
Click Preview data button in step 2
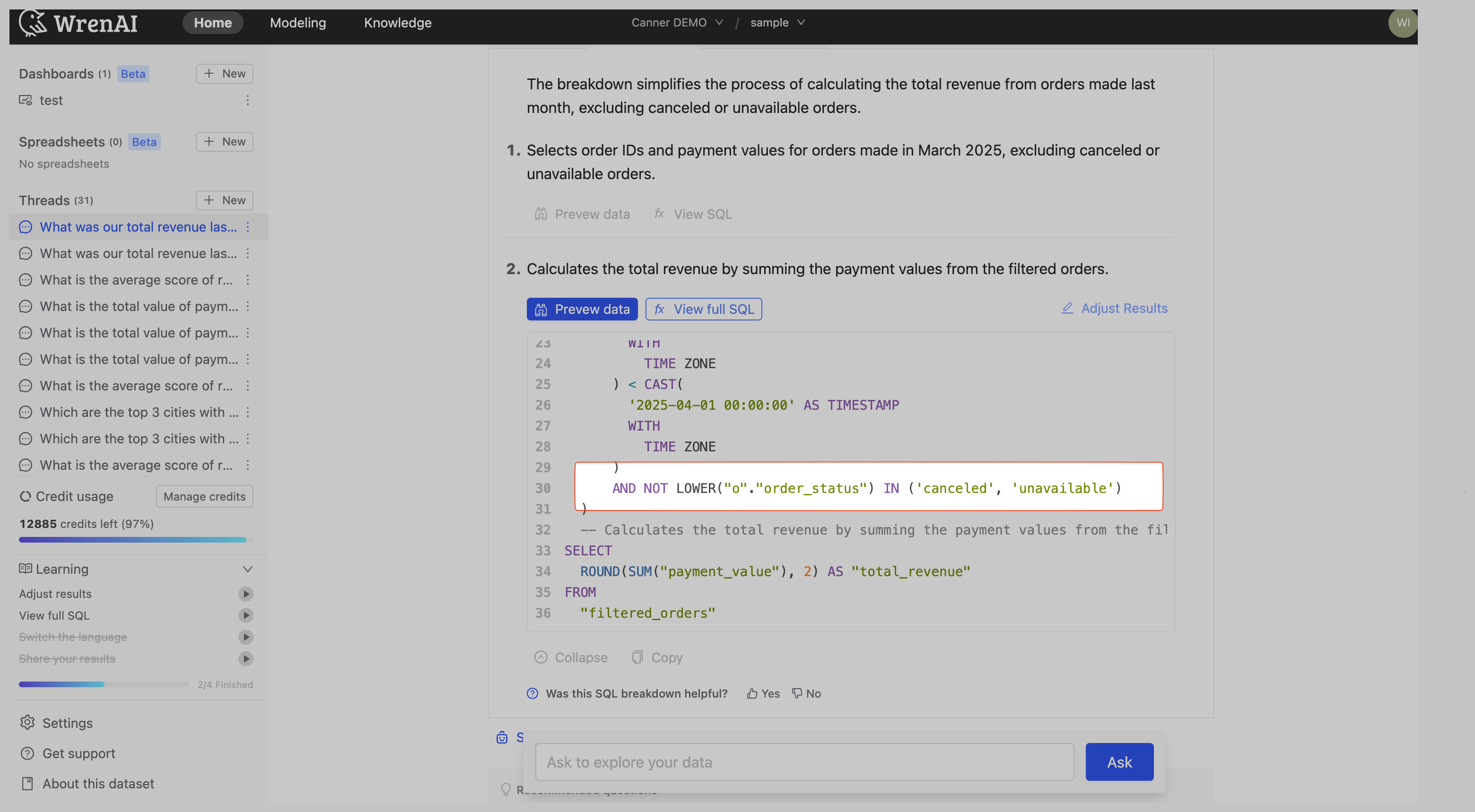point(582,309)
